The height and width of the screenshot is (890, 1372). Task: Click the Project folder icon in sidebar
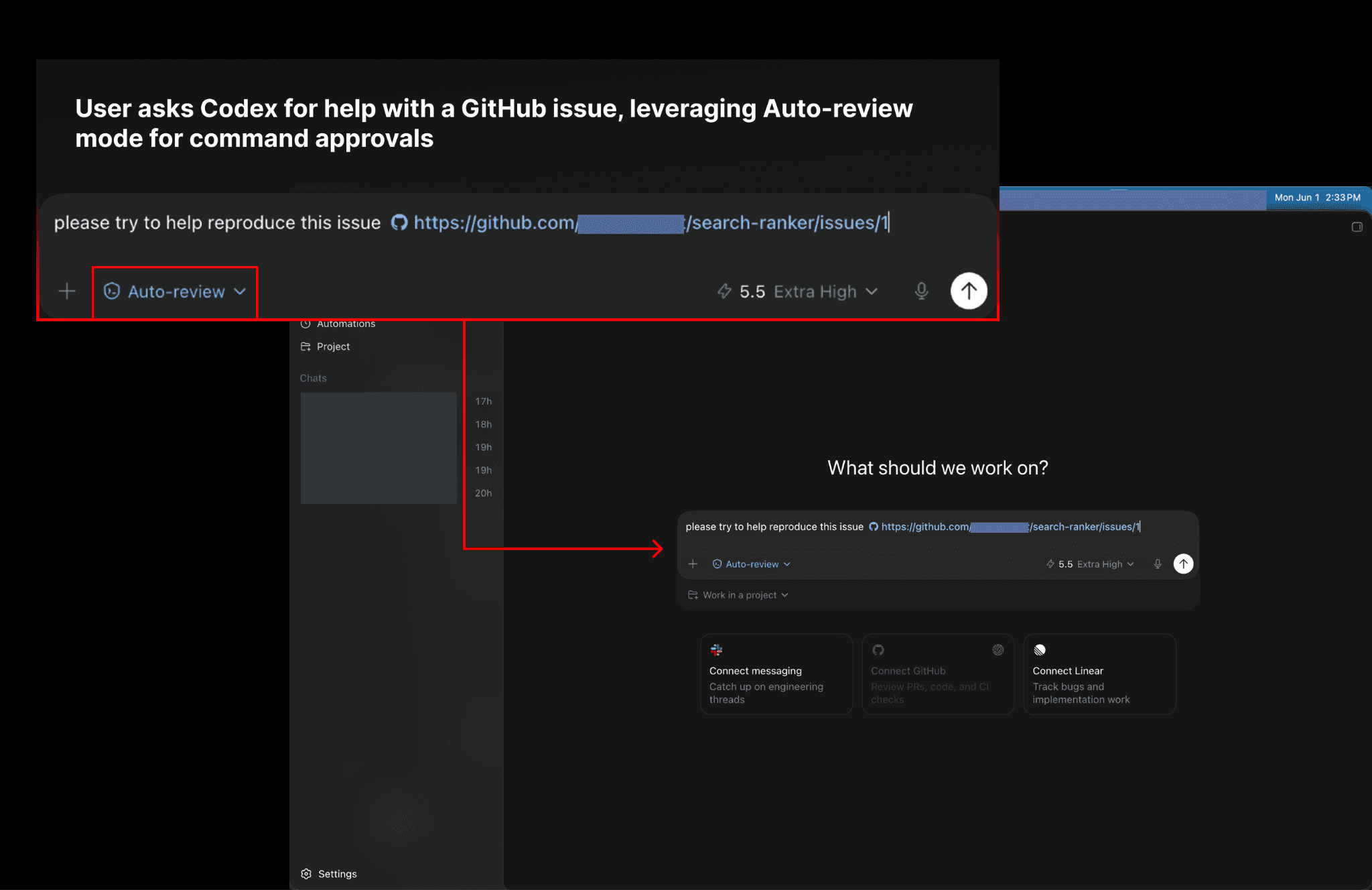click(x=305, y=346)
